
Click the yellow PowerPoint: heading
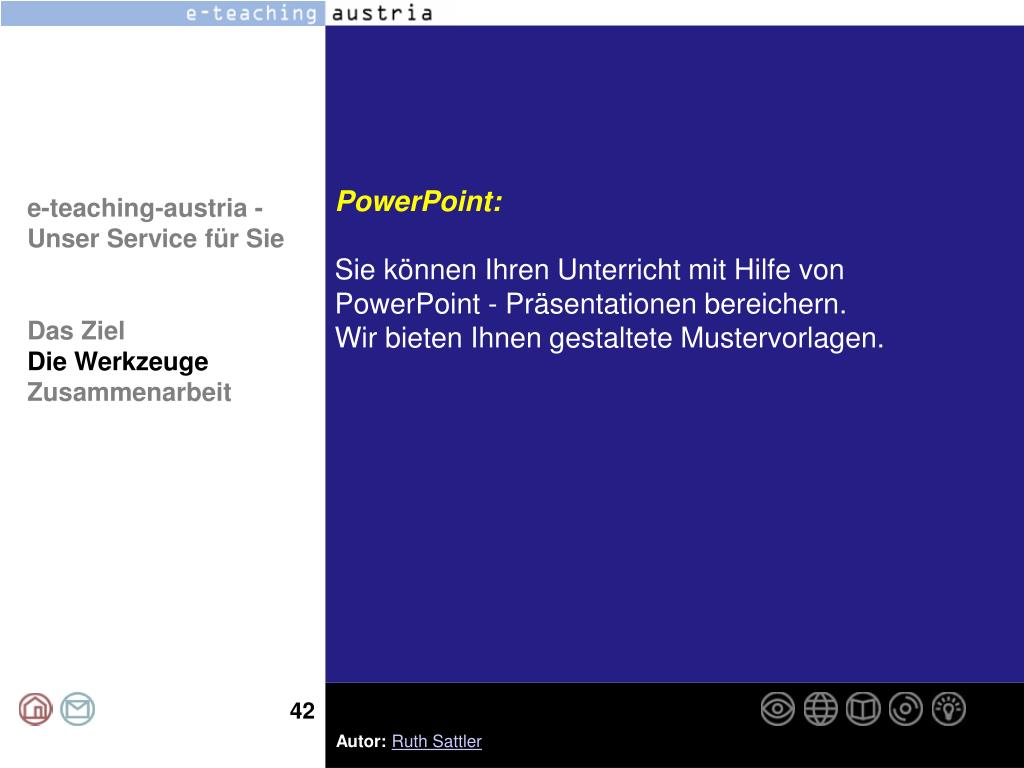click(x=419, y=201)
